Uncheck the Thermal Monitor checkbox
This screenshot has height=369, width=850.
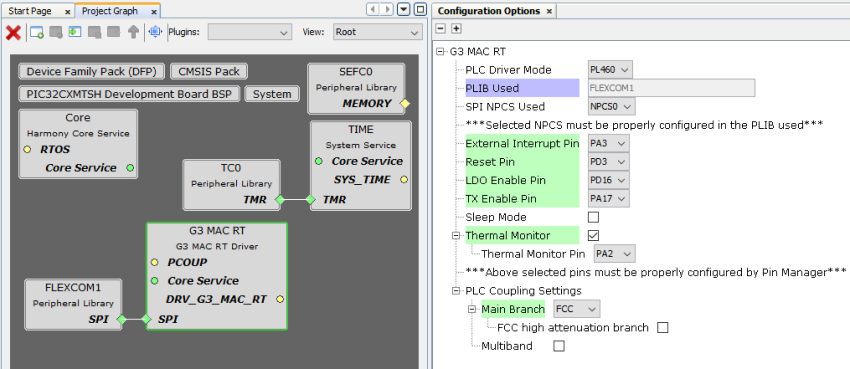click(594, 236)
